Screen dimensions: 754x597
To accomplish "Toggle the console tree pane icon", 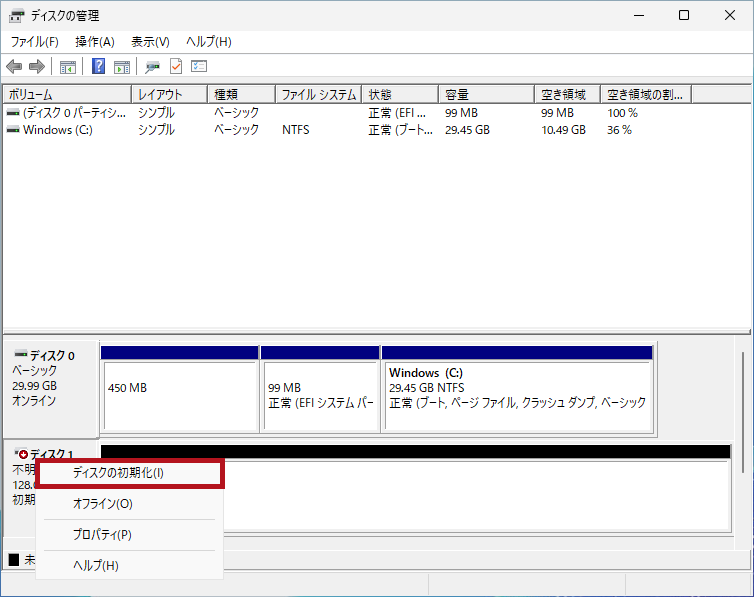I will [68, 67].
